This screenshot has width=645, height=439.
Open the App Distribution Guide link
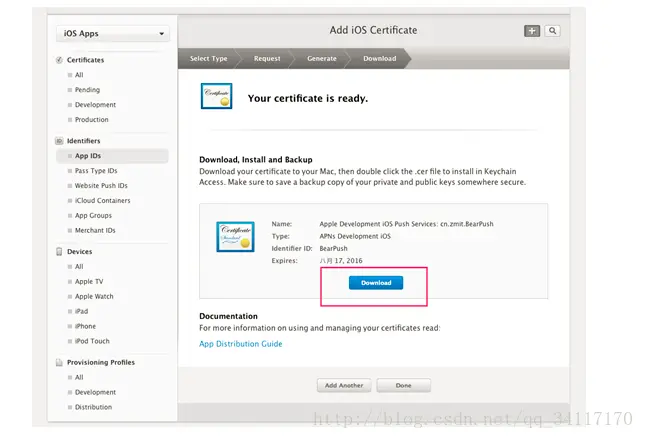point(241,344)
